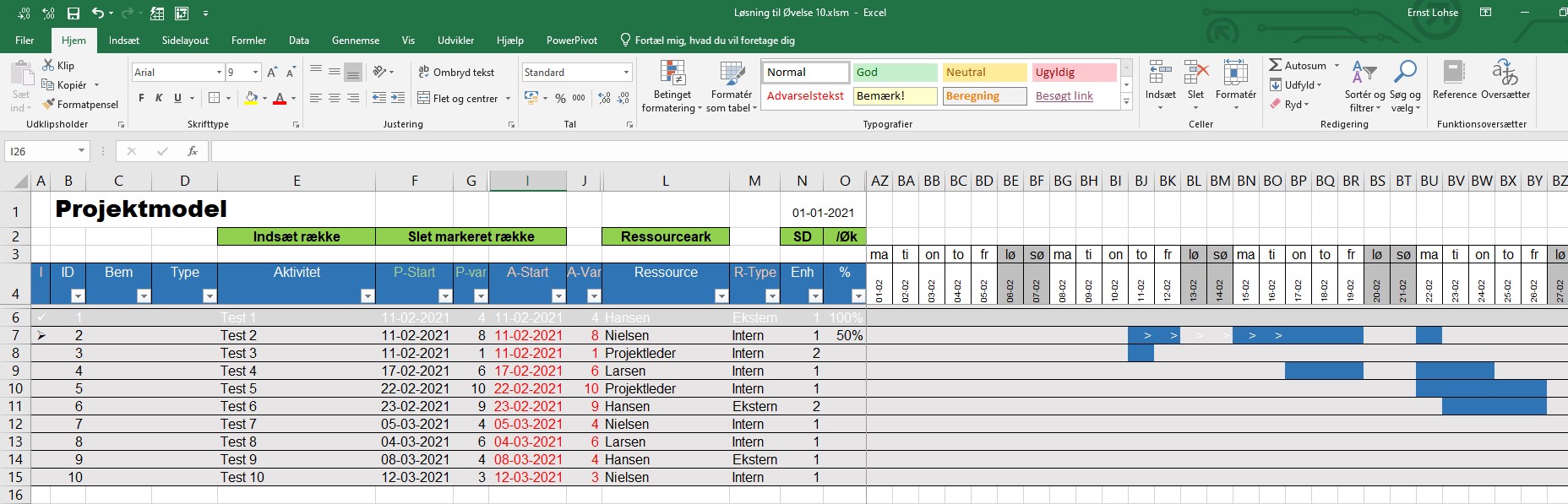Switch to the Formler tab
Image resolution: width=1568 pixels, height=504 pixels.
click(248, 41)
